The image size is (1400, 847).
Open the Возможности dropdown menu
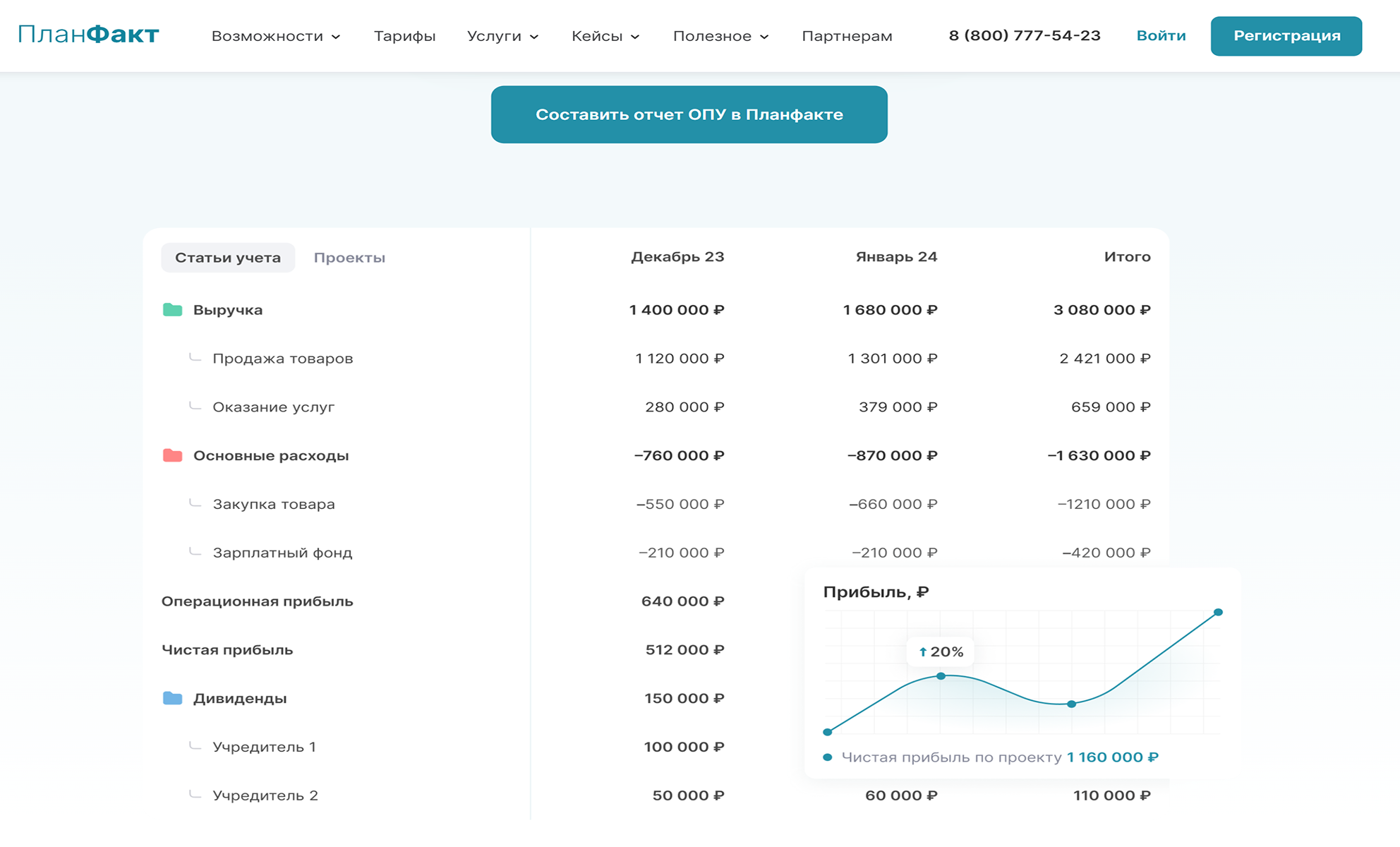coord(275,36)
